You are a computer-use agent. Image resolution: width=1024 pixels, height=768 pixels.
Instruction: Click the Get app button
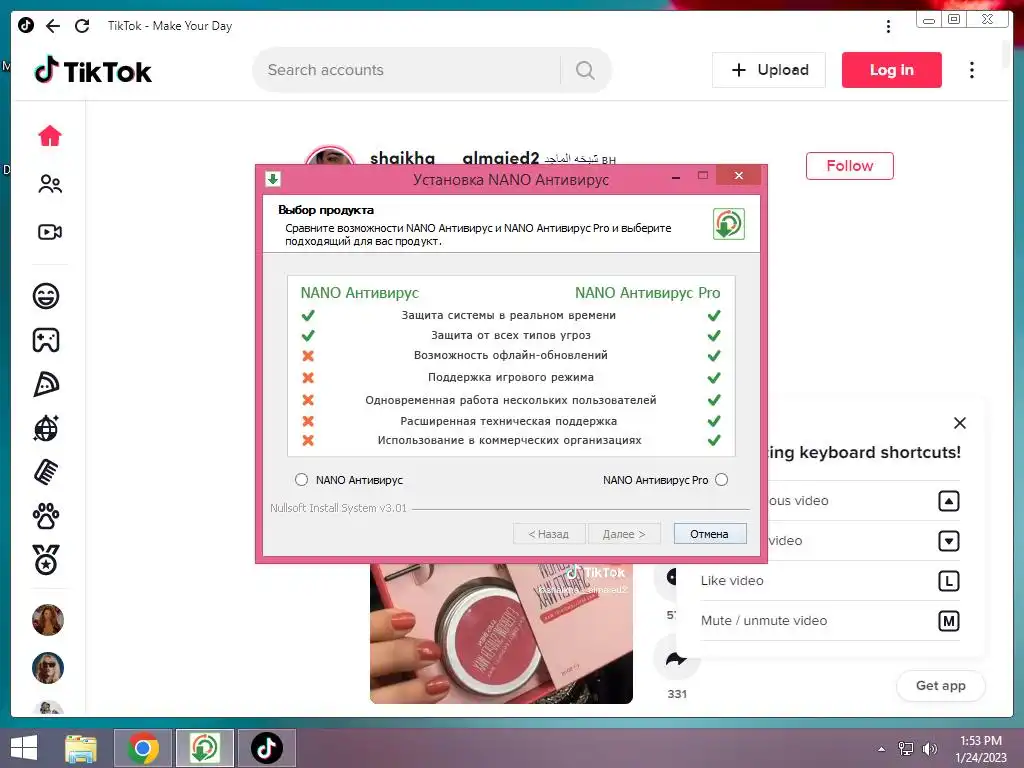click(x=940, y=686)
